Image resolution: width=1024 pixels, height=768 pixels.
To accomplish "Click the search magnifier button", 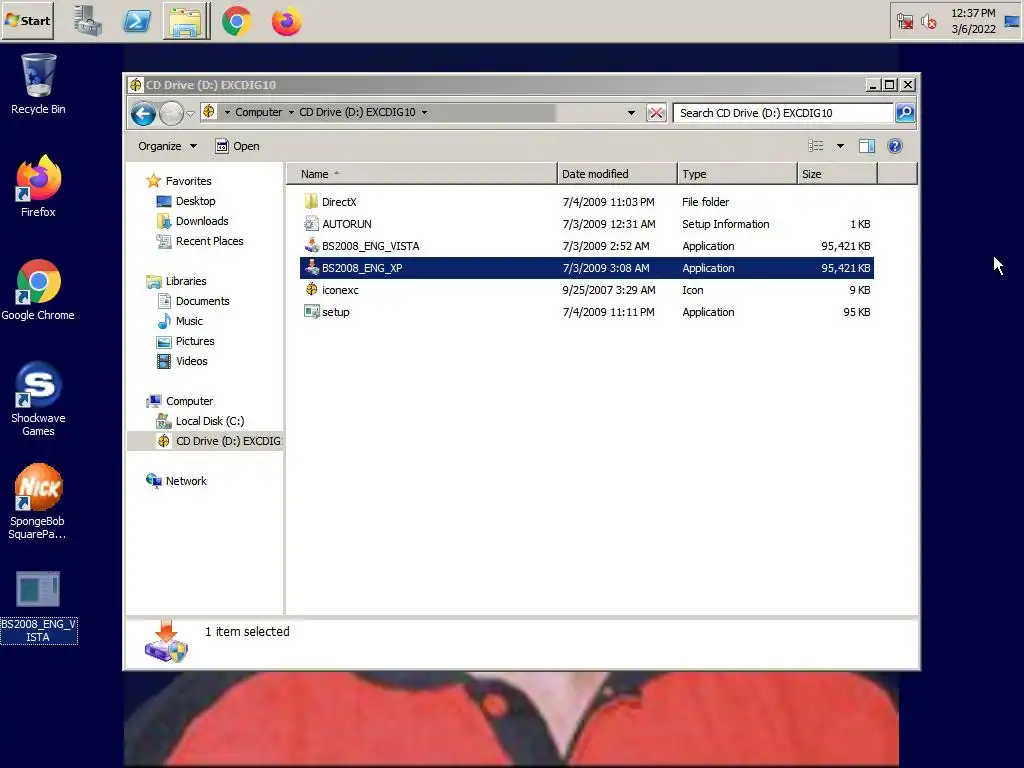I will click(905, 113).
